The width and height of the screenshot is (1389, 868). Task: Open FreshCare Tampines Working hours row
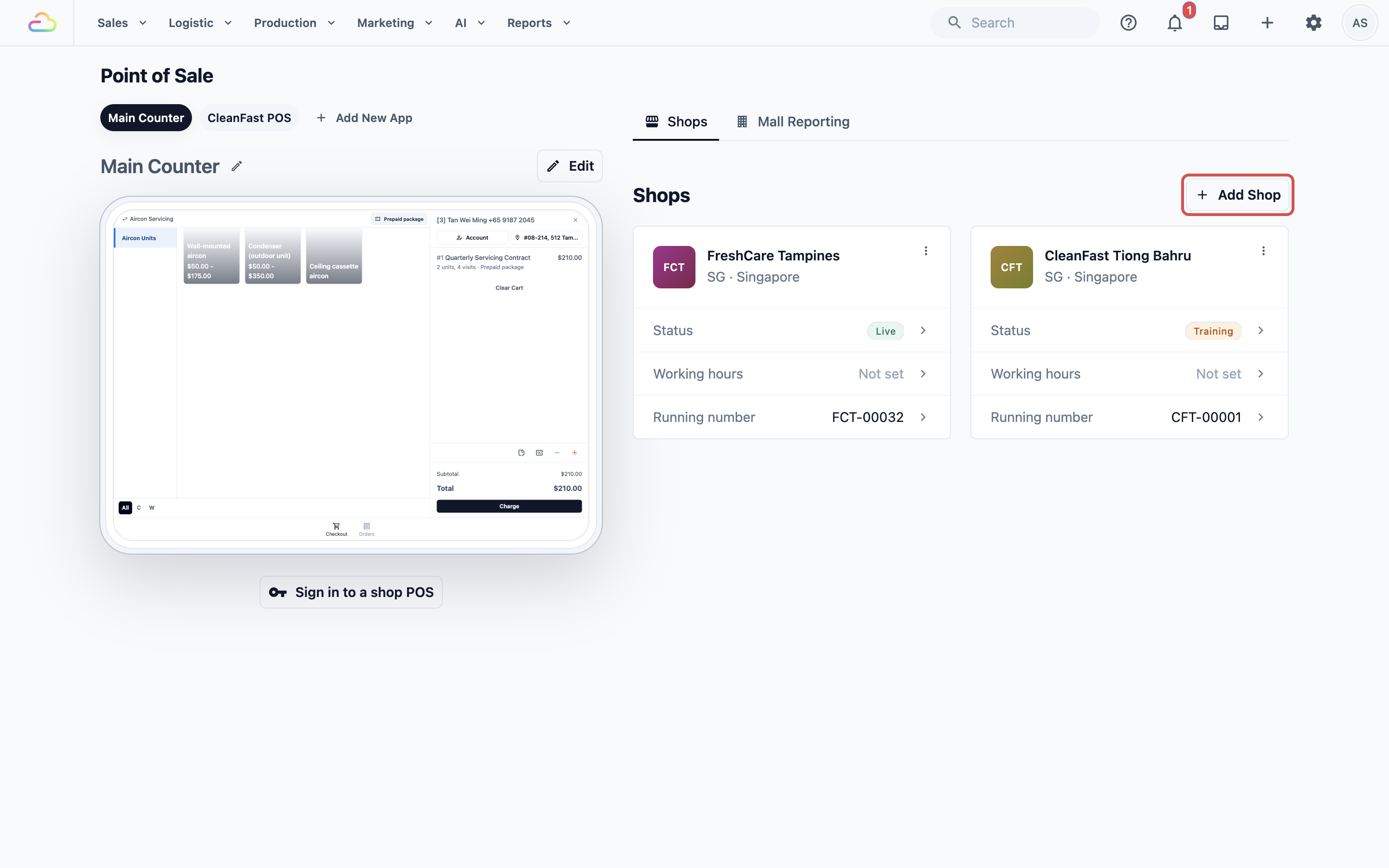[791, 374]
